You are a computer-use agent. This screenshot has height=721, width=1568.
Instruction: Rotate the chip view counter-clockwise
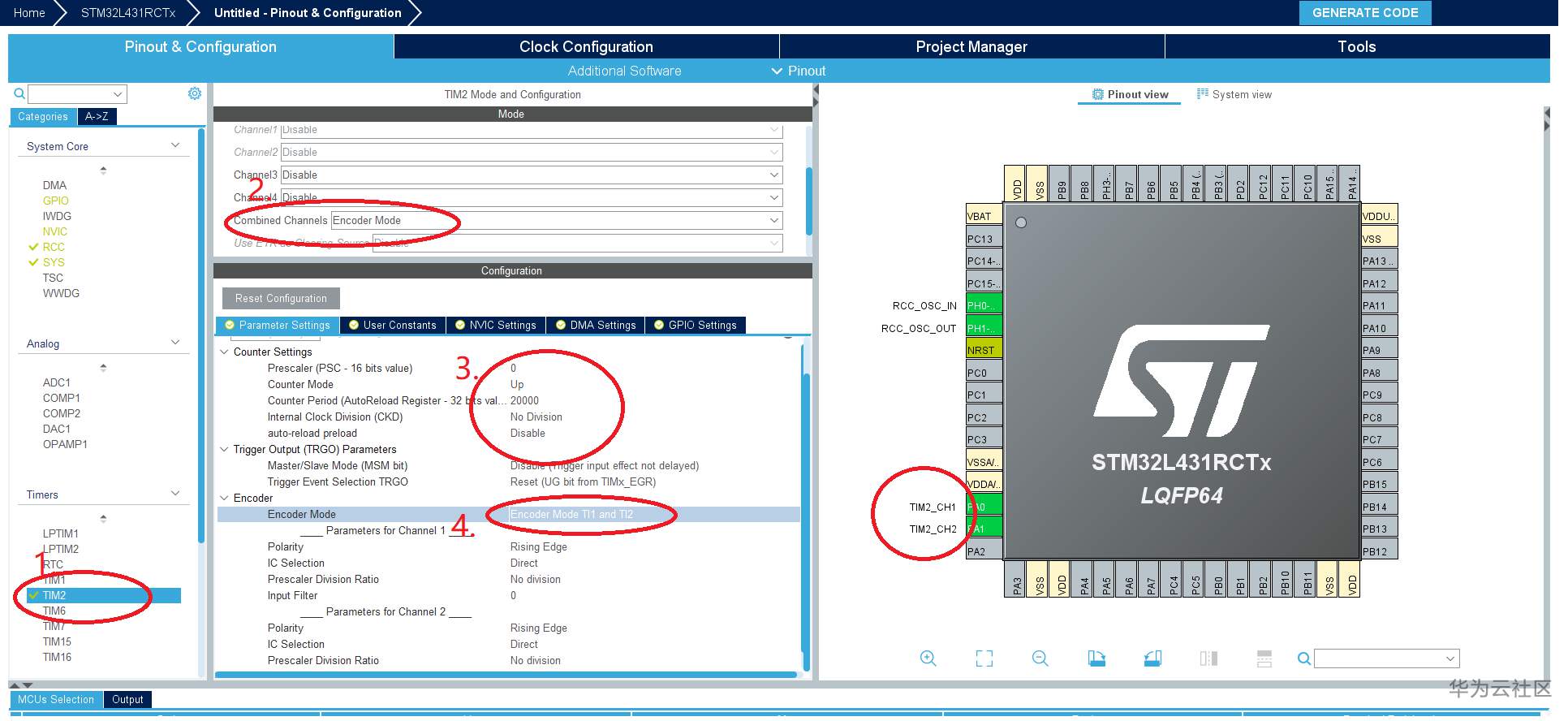tap(1152, 658)
